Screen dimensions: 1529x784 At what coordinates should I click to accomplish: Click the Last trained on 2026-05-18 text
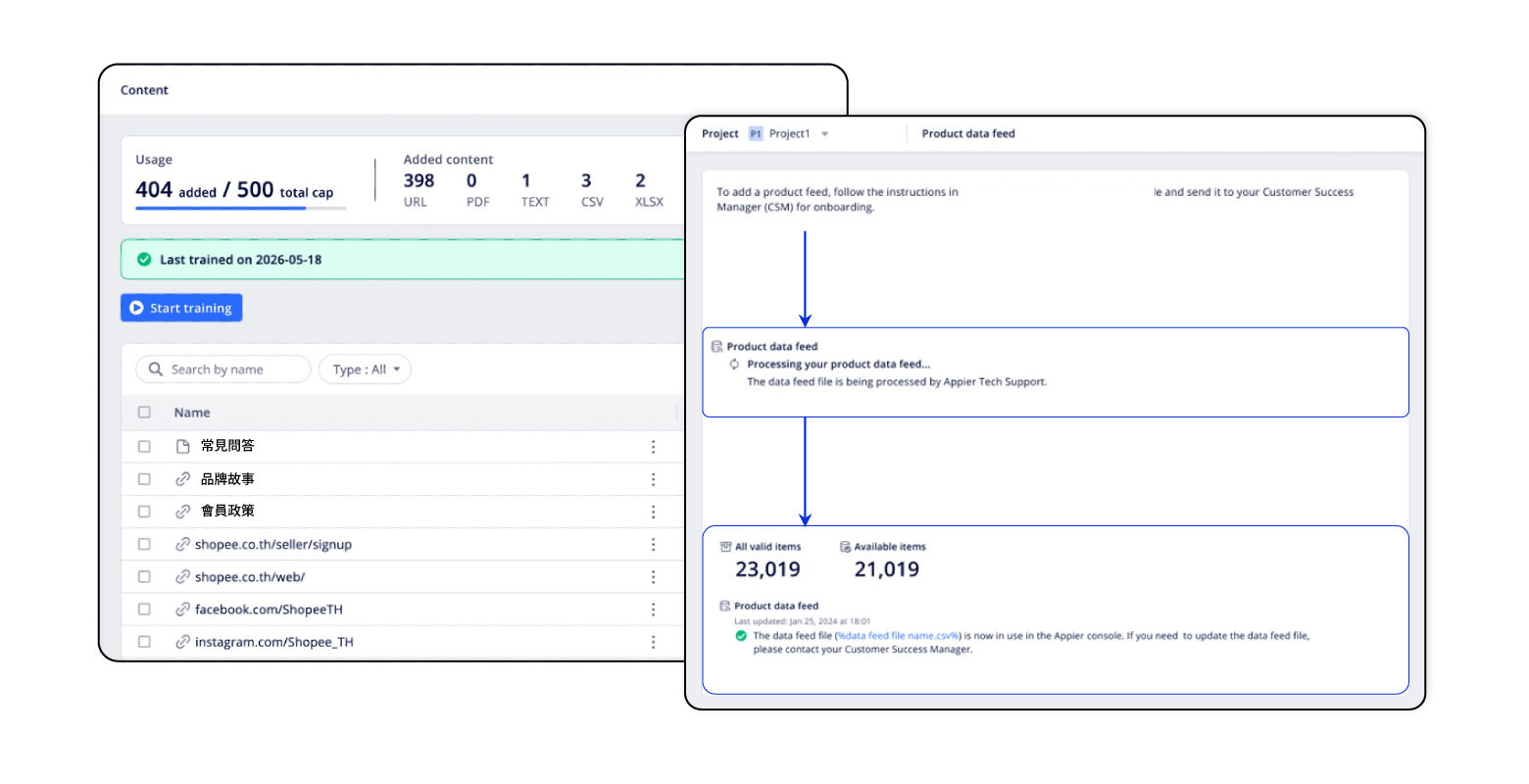241,260
